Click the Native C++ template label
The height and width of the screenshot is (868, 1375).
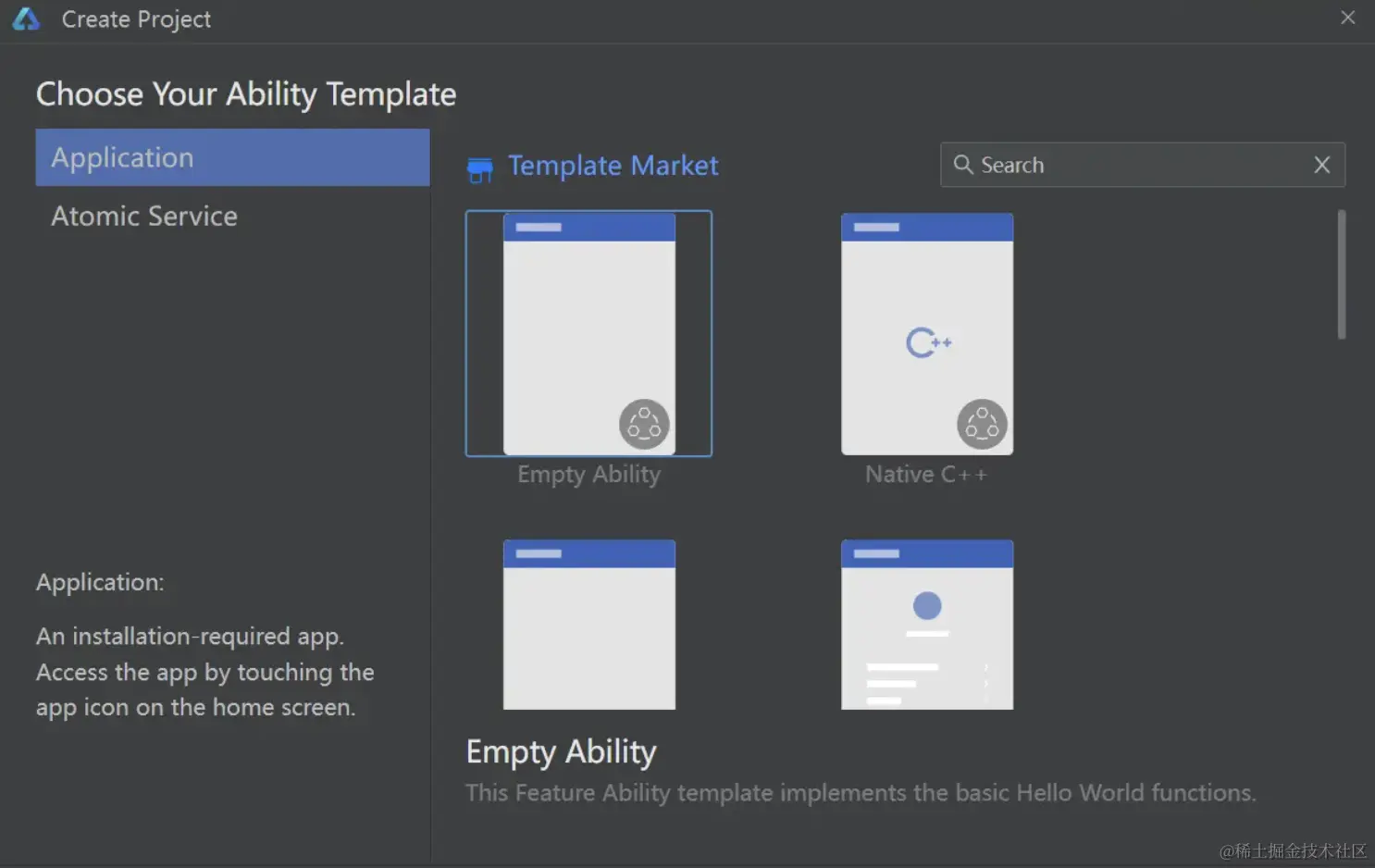pyautogui.click(x=926, y=475)
